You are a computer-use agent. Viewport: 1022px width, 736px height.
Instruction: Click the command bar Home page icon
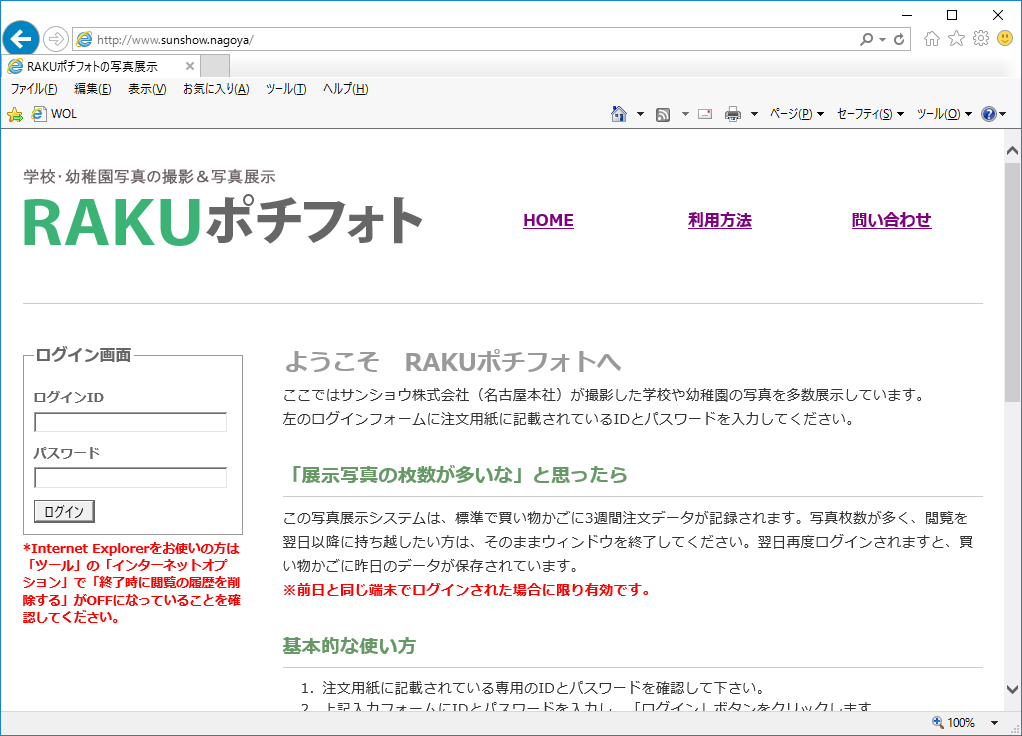(619, 114)
